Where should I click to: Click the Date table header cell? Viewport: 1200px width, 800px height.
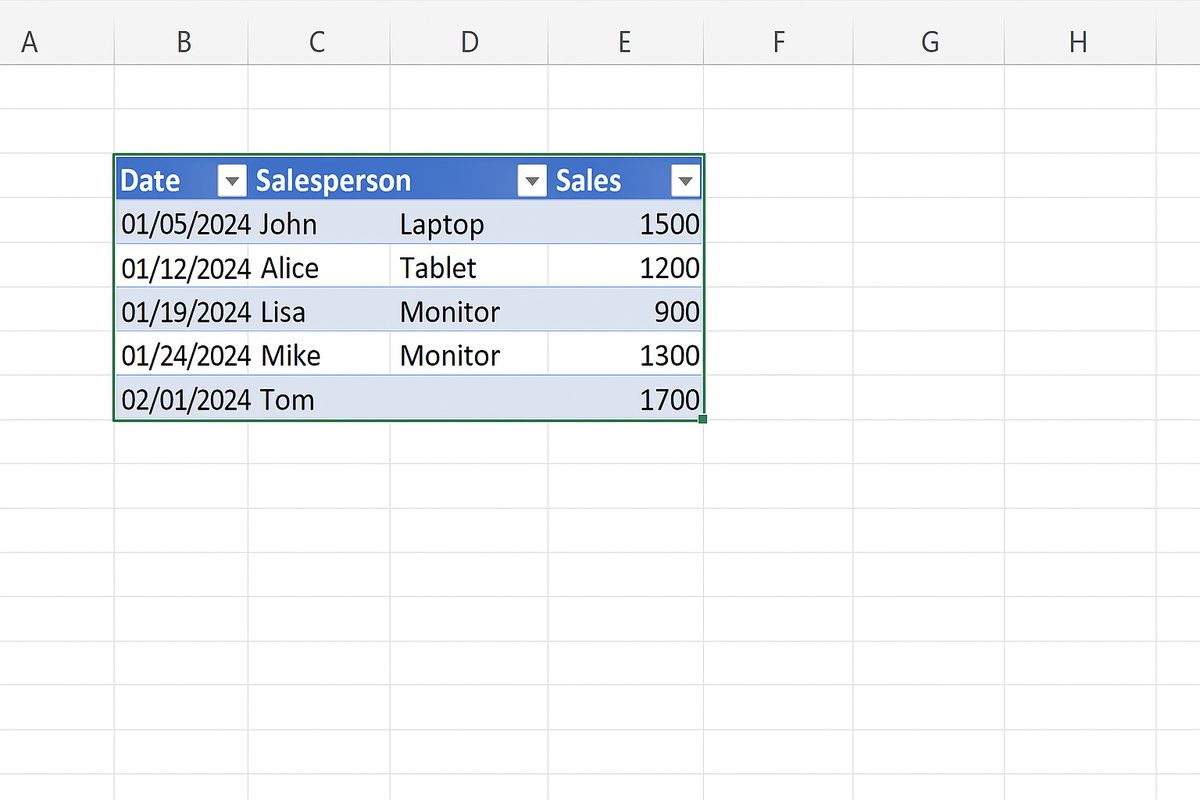click(x=182, y=180)
